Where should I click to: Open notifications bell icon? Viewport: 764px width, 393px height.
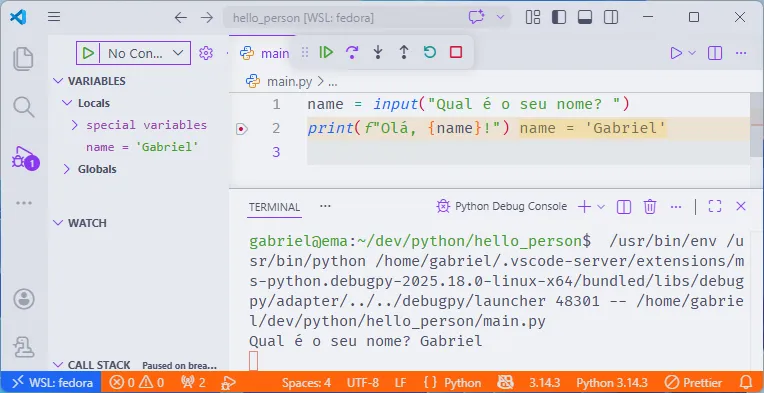(745, 382)
